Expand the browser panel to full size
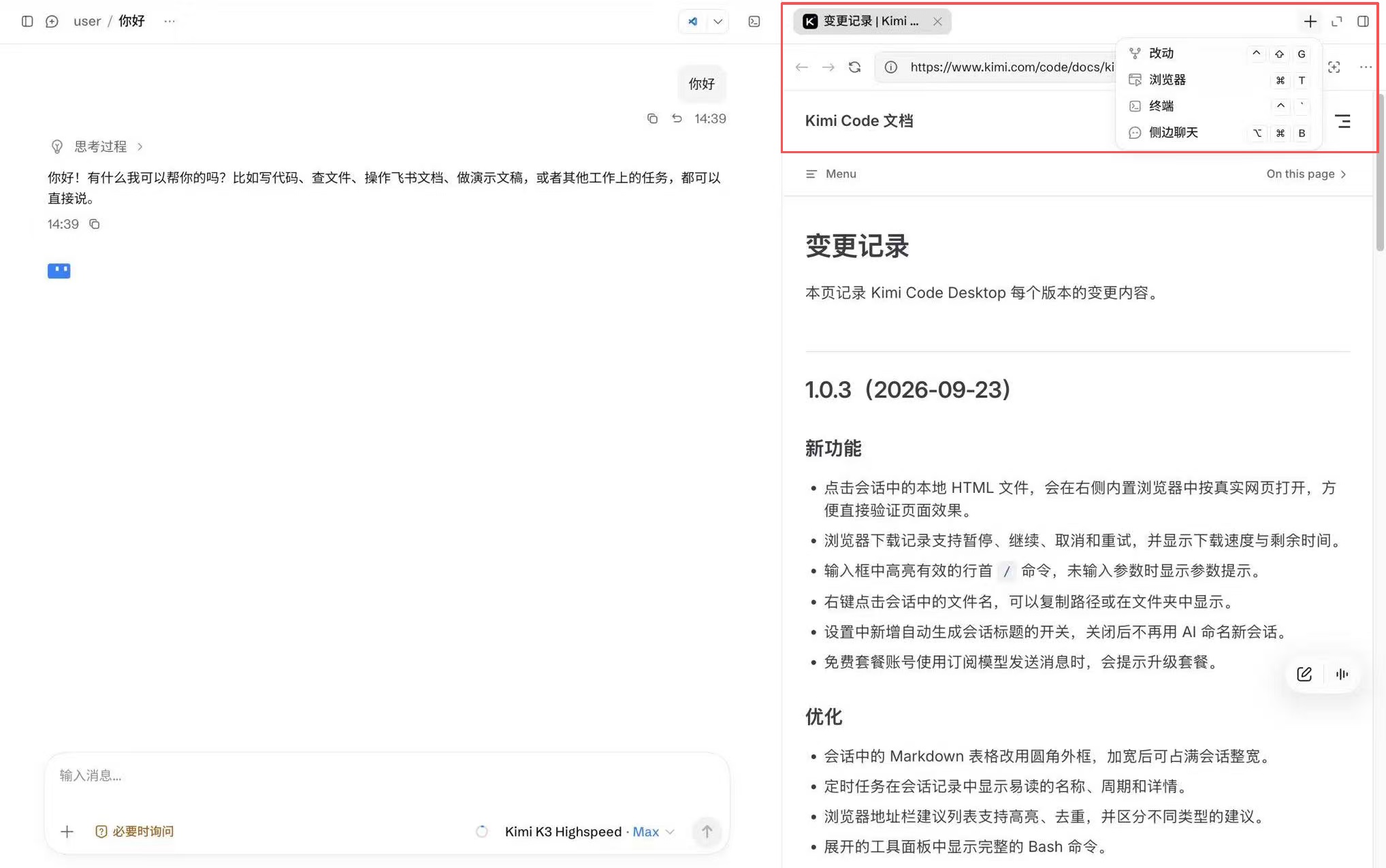1386x868 pixels. click(1337, 21)
